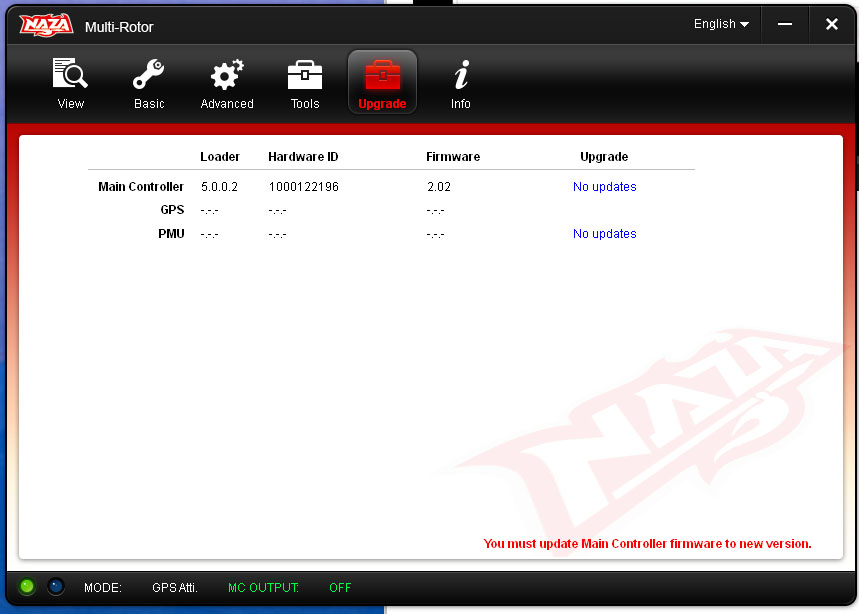Click the green connection status LED
859x614 pixels.
coord(27,587)
